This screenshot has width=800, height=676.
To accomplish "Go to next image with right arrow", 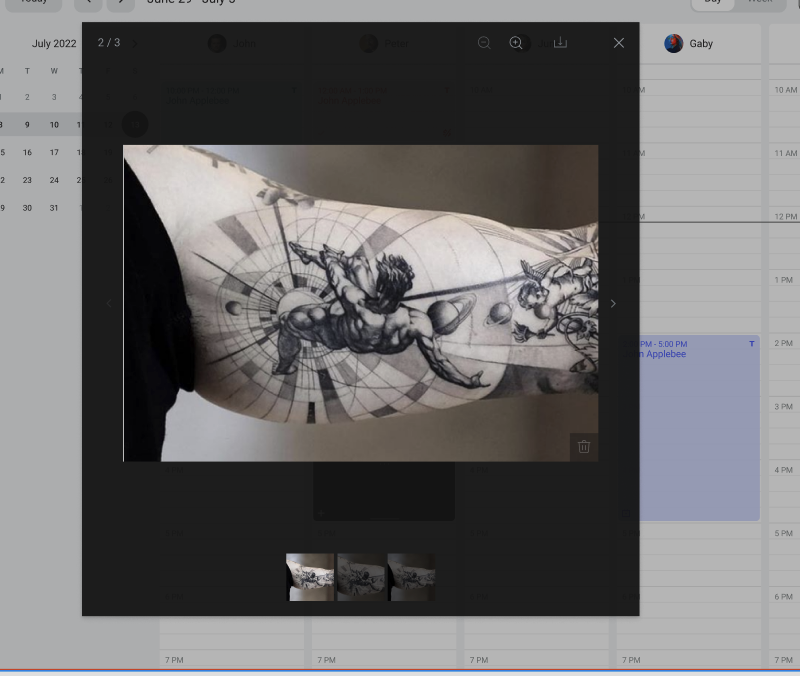I will [x=613, y=304].
